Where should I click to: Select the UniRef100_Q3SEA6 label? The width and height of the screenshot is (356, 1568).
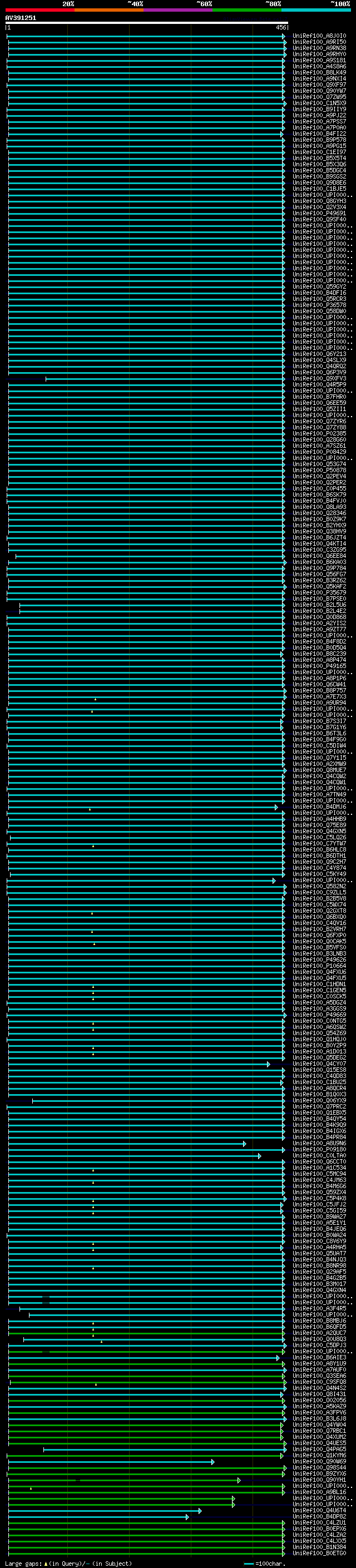click(319, 1376)
